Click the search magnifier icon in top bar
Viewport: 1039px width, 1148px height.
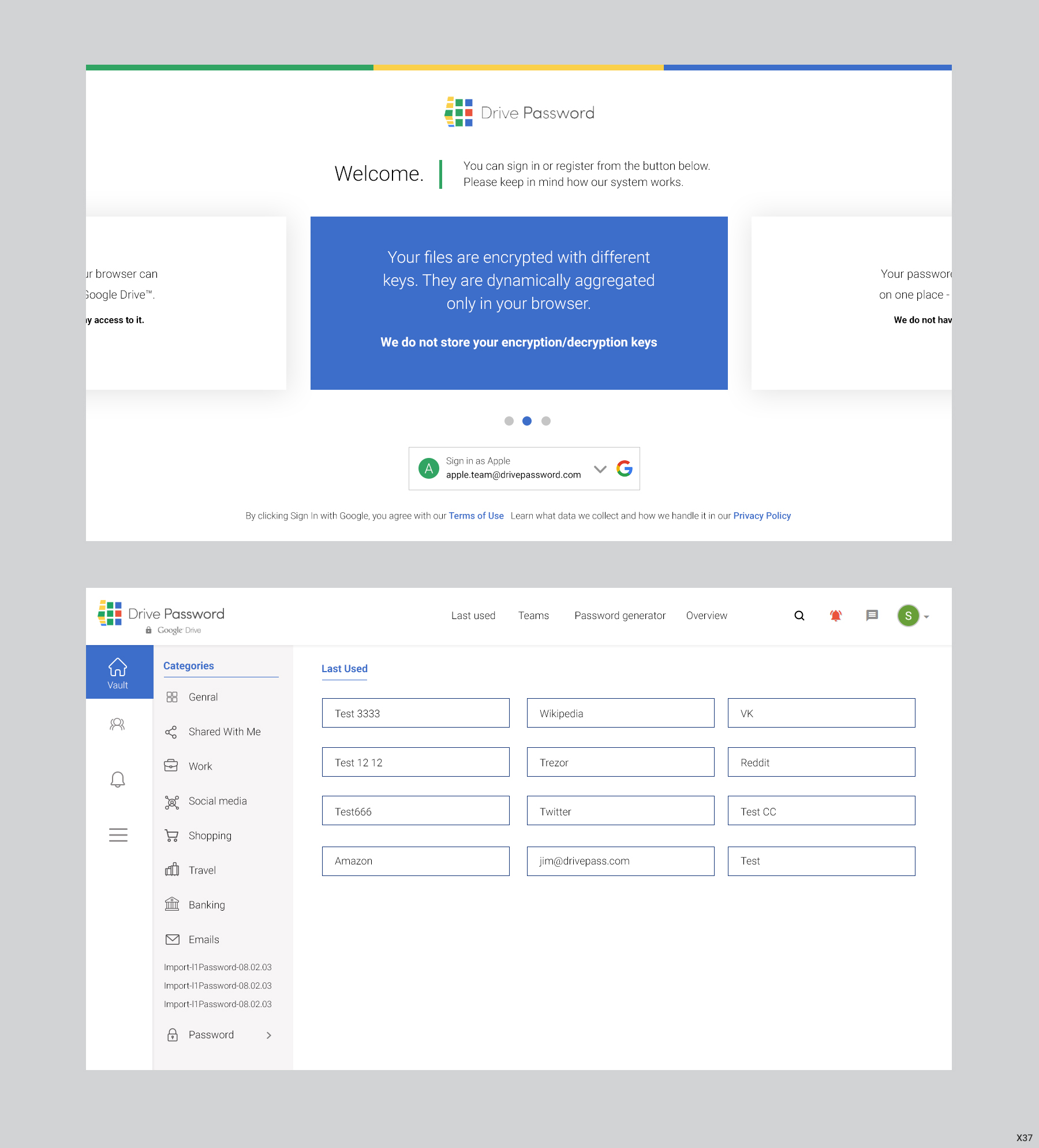pos(799,616)
